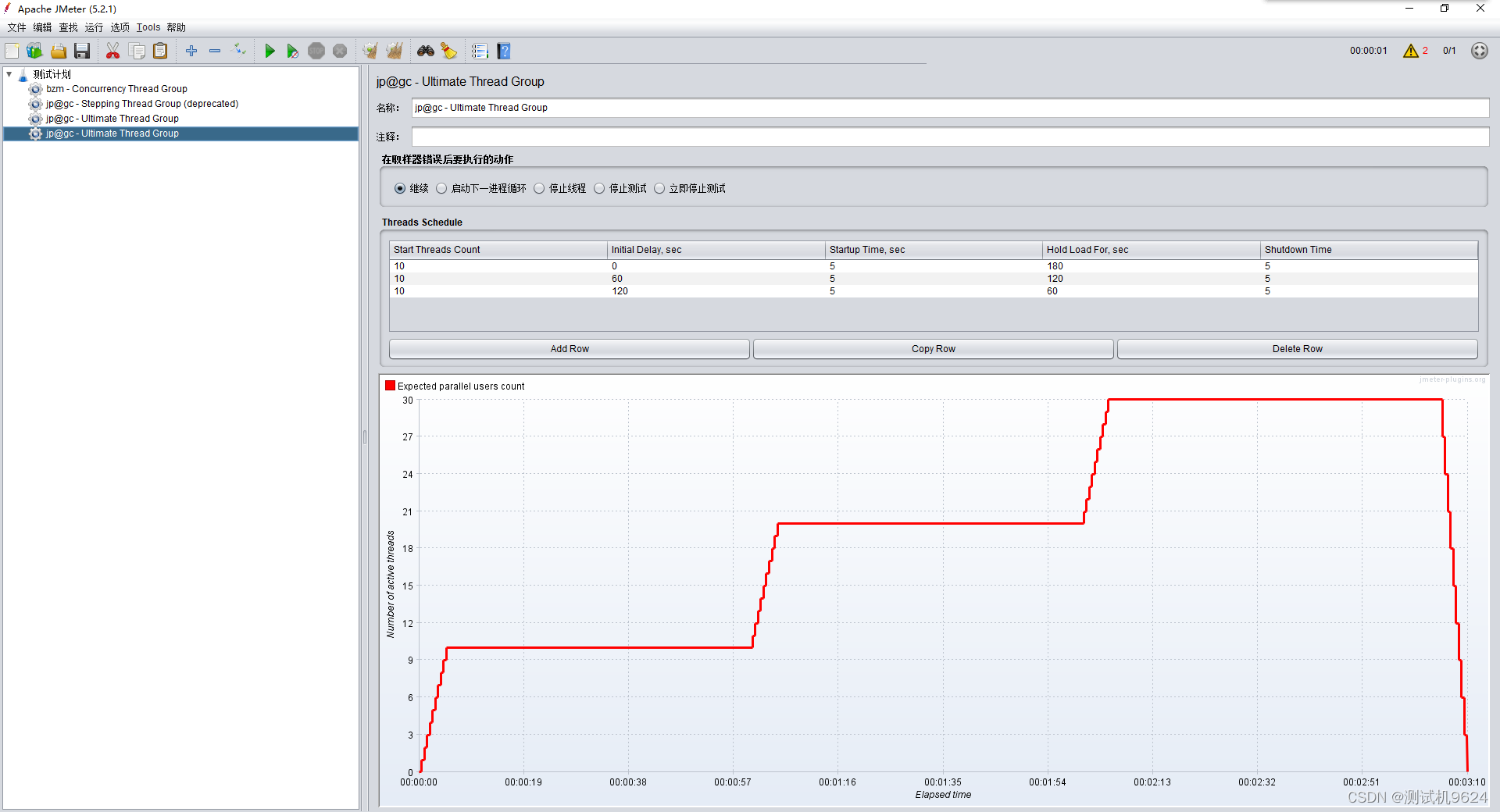Paste with the clipboard icon
Screen dimensions: 1500x812
tap(160, 51)
